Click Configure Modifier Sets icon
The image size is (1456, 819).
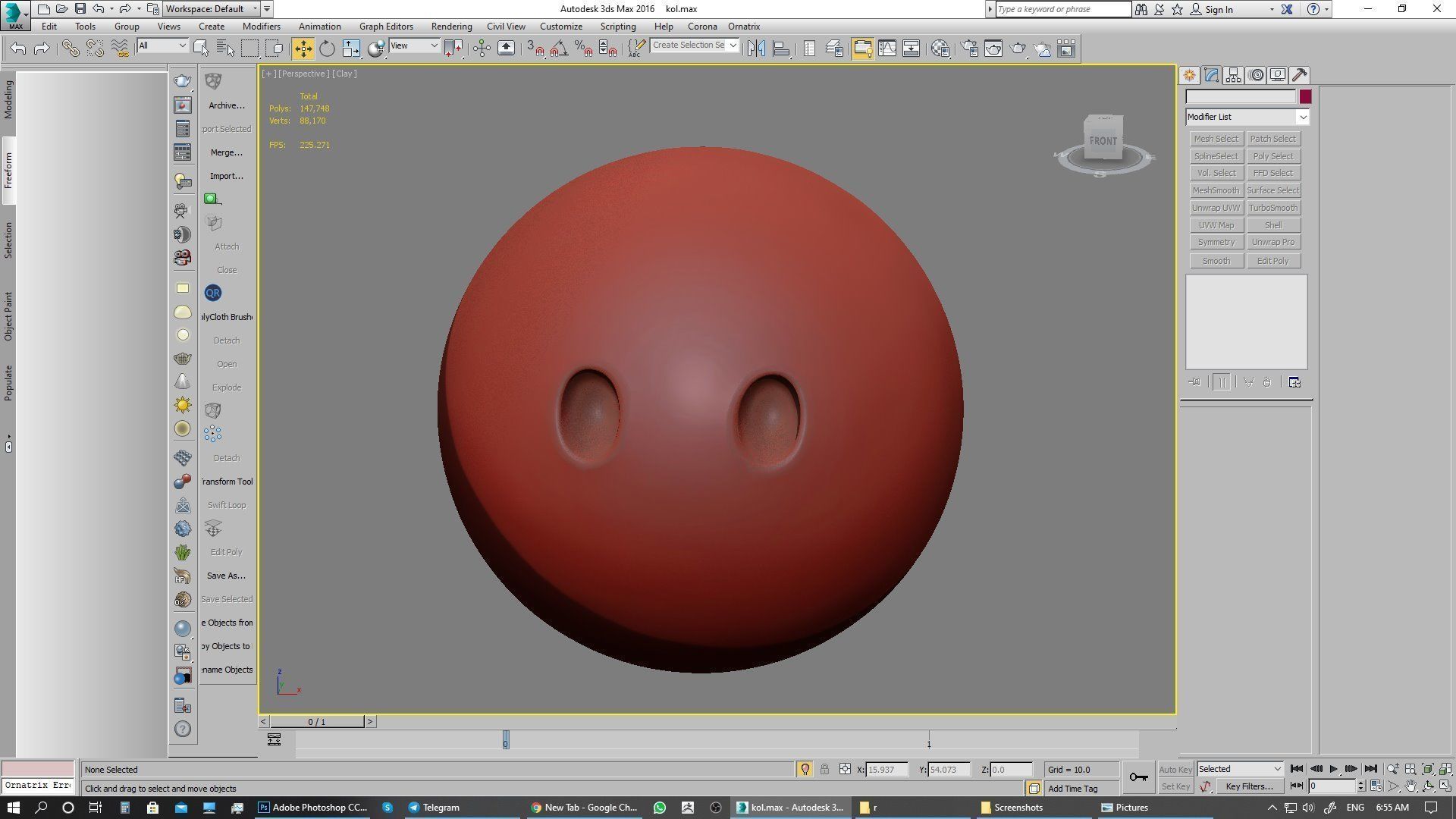pyautogui.click(x=1294, y=382)
